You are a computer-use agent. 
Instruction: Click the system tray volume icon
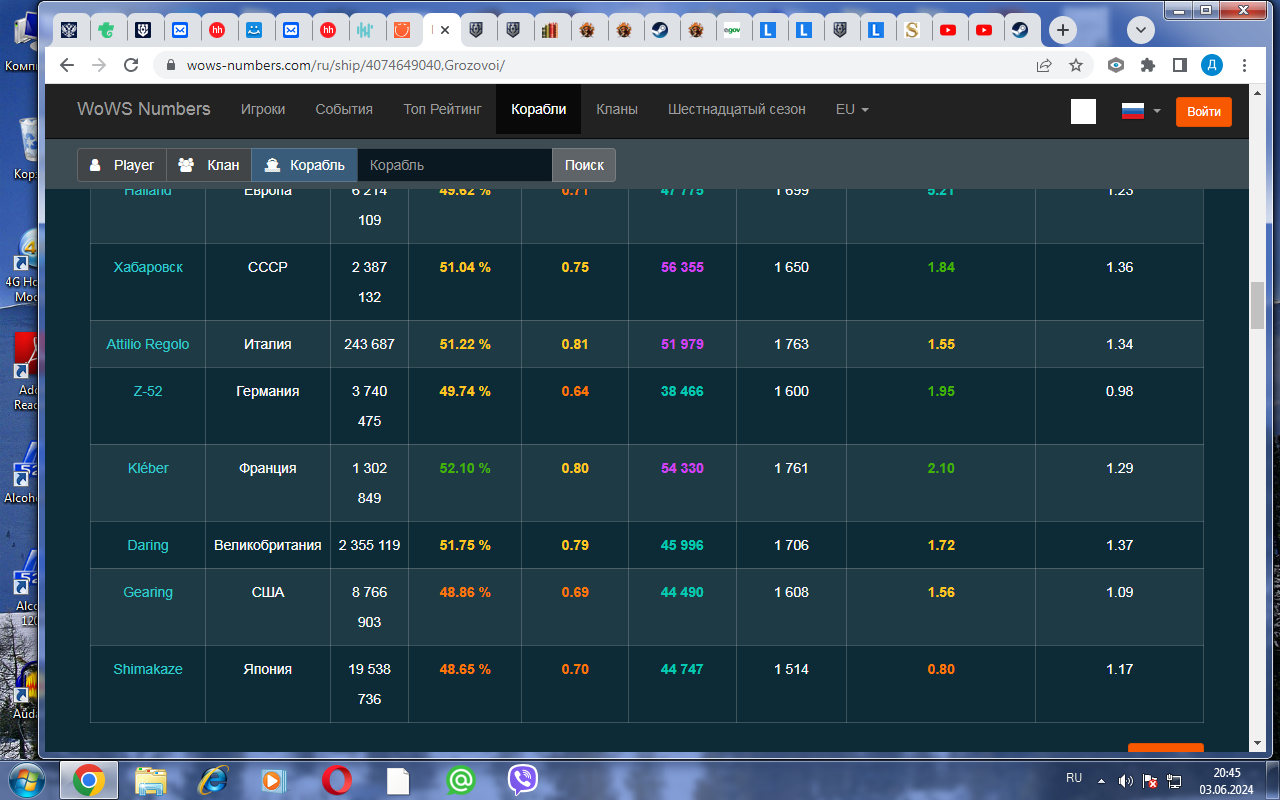tap(1126, 781)
